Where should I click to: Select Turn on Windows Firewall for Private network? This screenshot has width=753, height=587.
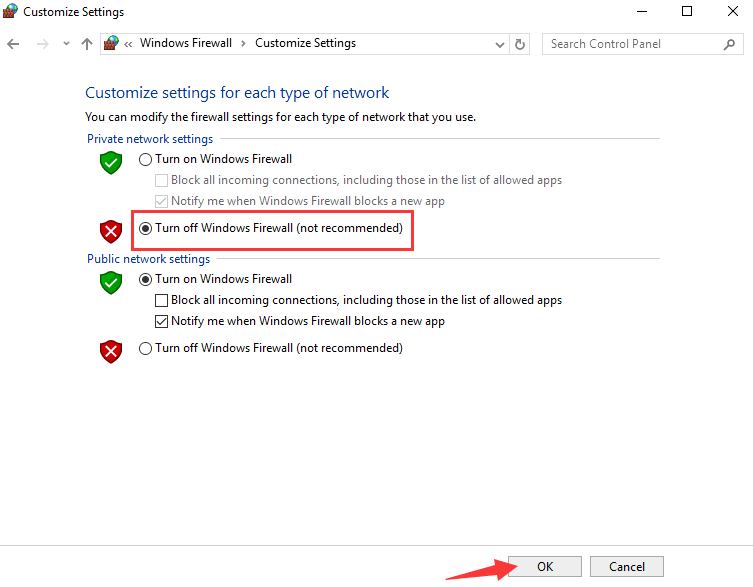tap(146, 159)
